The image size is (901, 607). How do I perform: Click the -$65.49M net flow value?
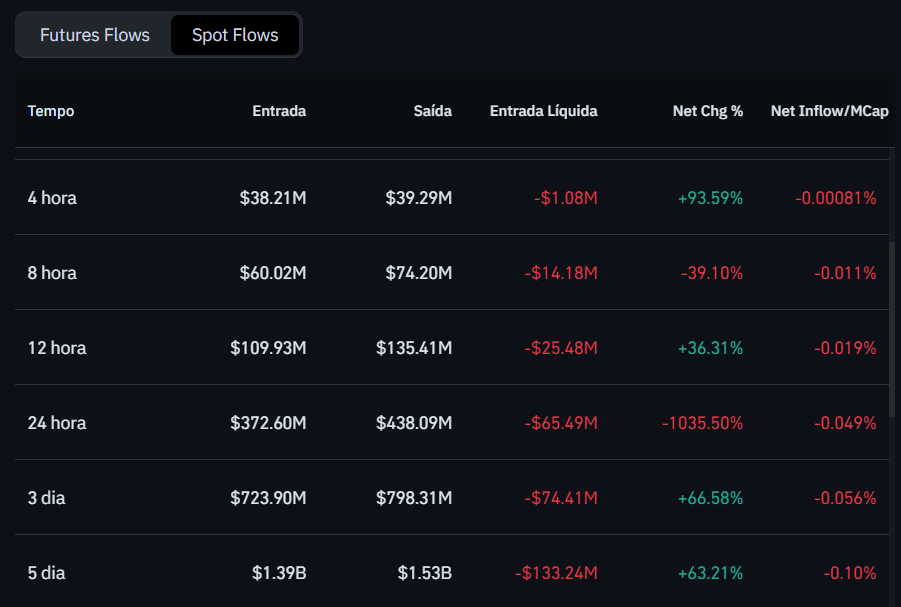(561, 423)
